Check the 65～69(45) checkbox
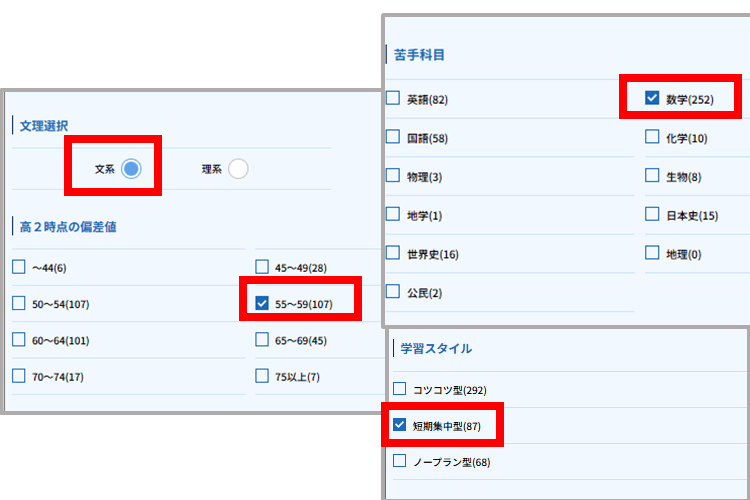750x500 pixels. (x=262, y=339)
